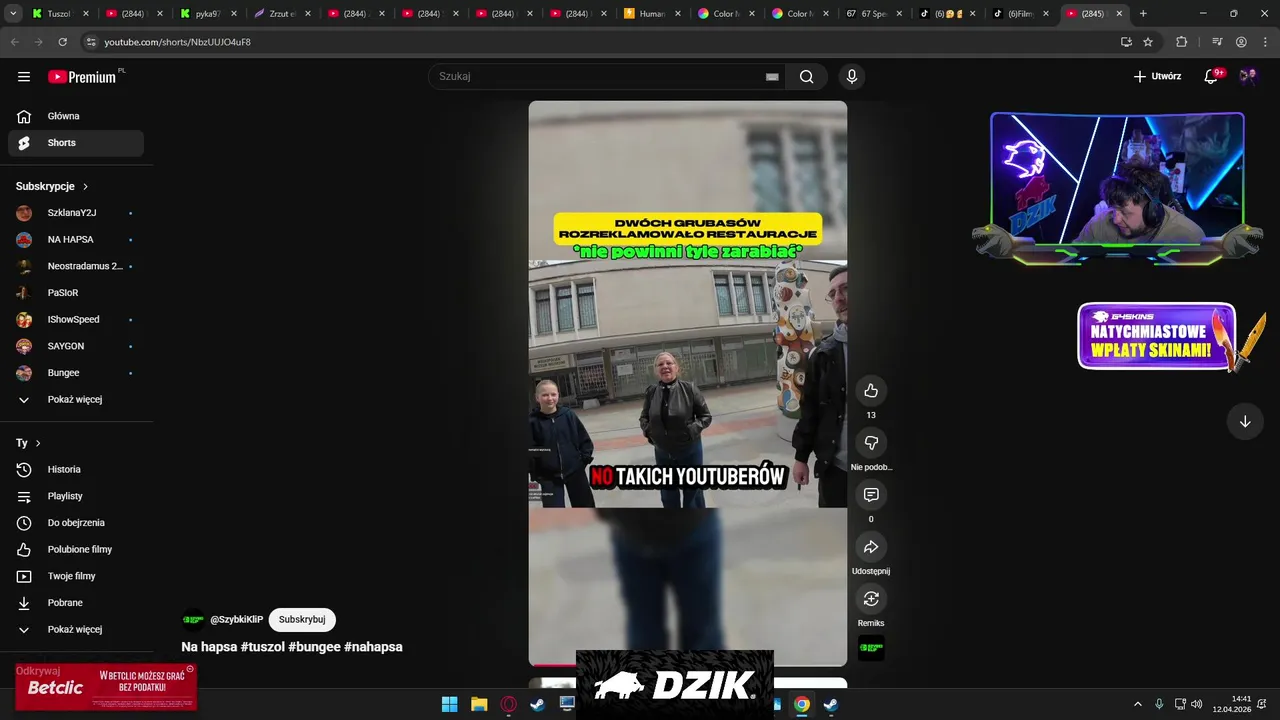Start voice search with the microphone
This screenshot has width=1280, height=720.
(851, 76)
